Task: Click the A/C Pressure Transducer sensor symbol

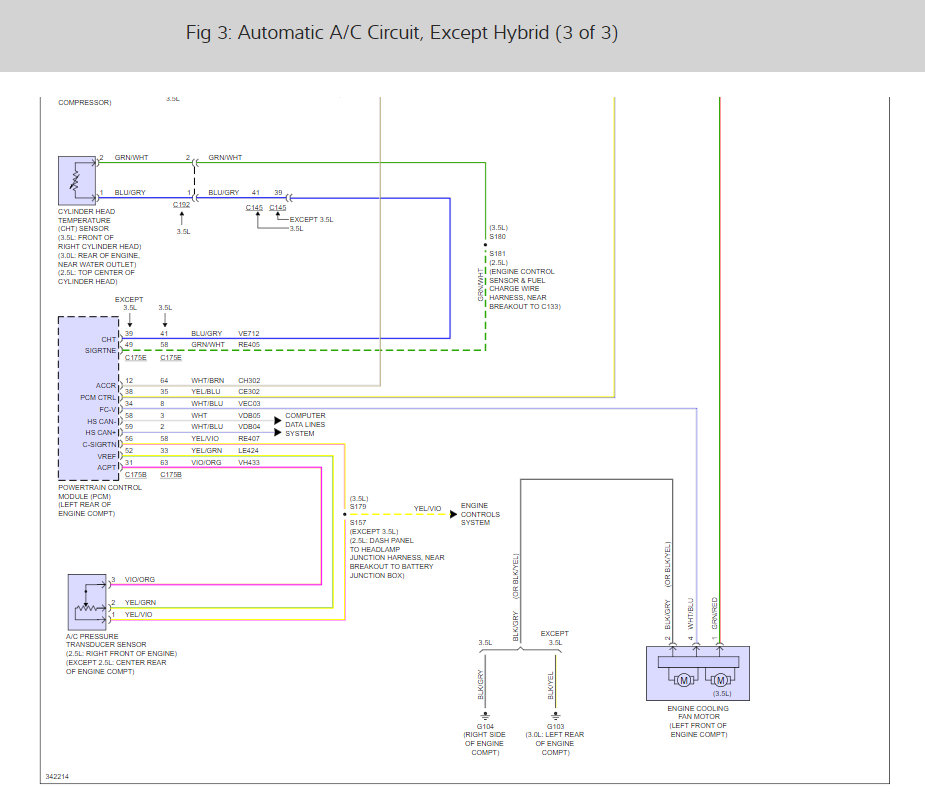Action: pos(87,602)
